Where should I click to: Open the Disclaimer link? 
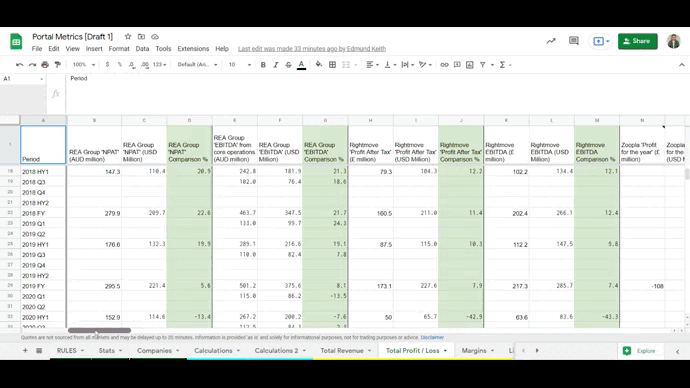pos(432,337)
